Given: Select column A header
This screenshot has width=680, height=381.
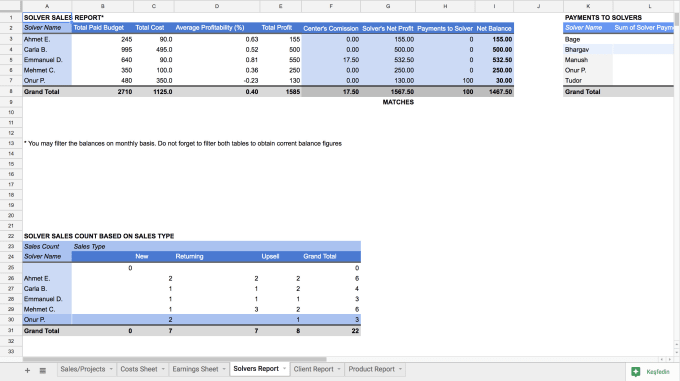Looking at the screenshot, I should 47,6.
